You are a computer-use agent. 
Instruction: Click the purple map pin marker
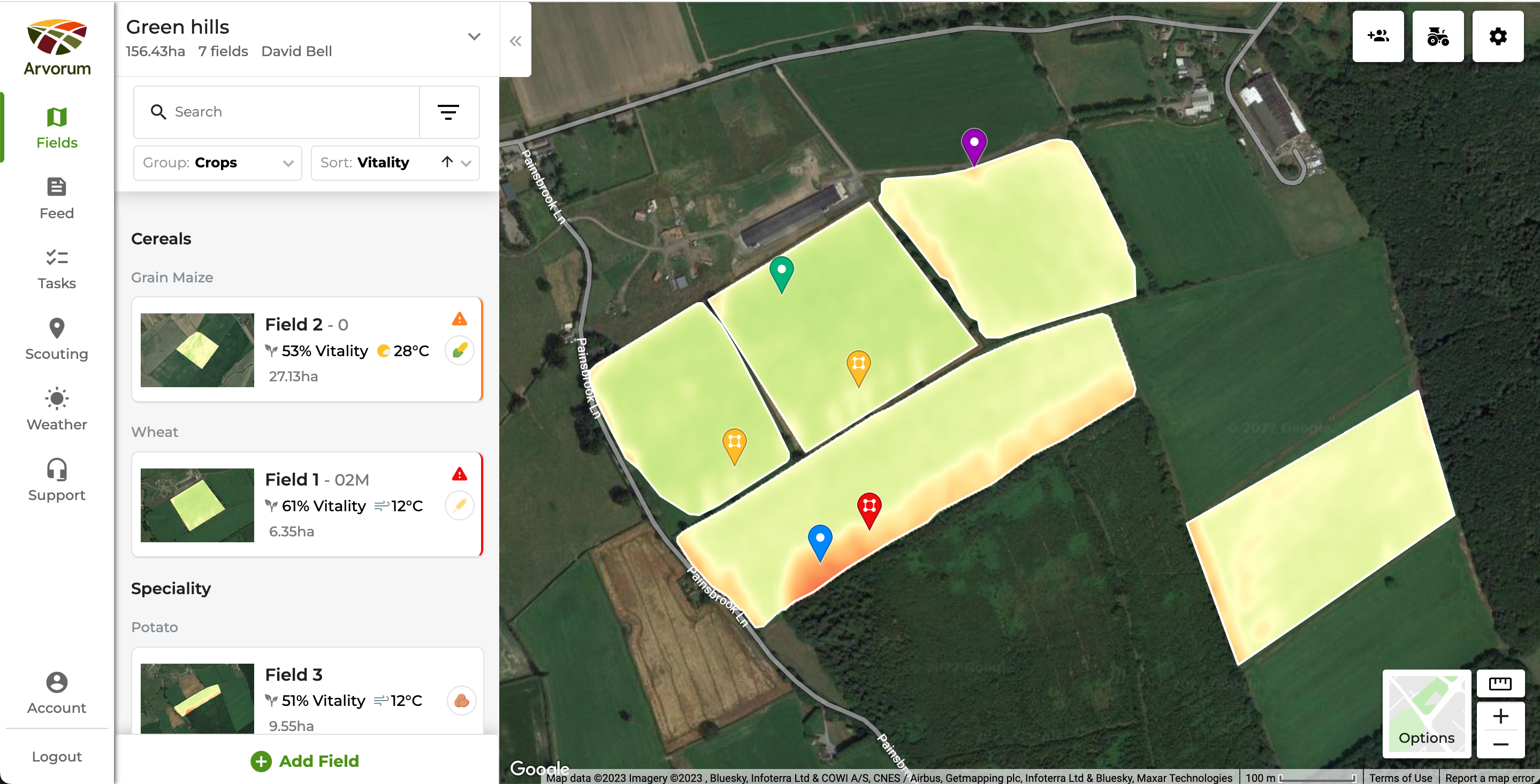point(973,144)
